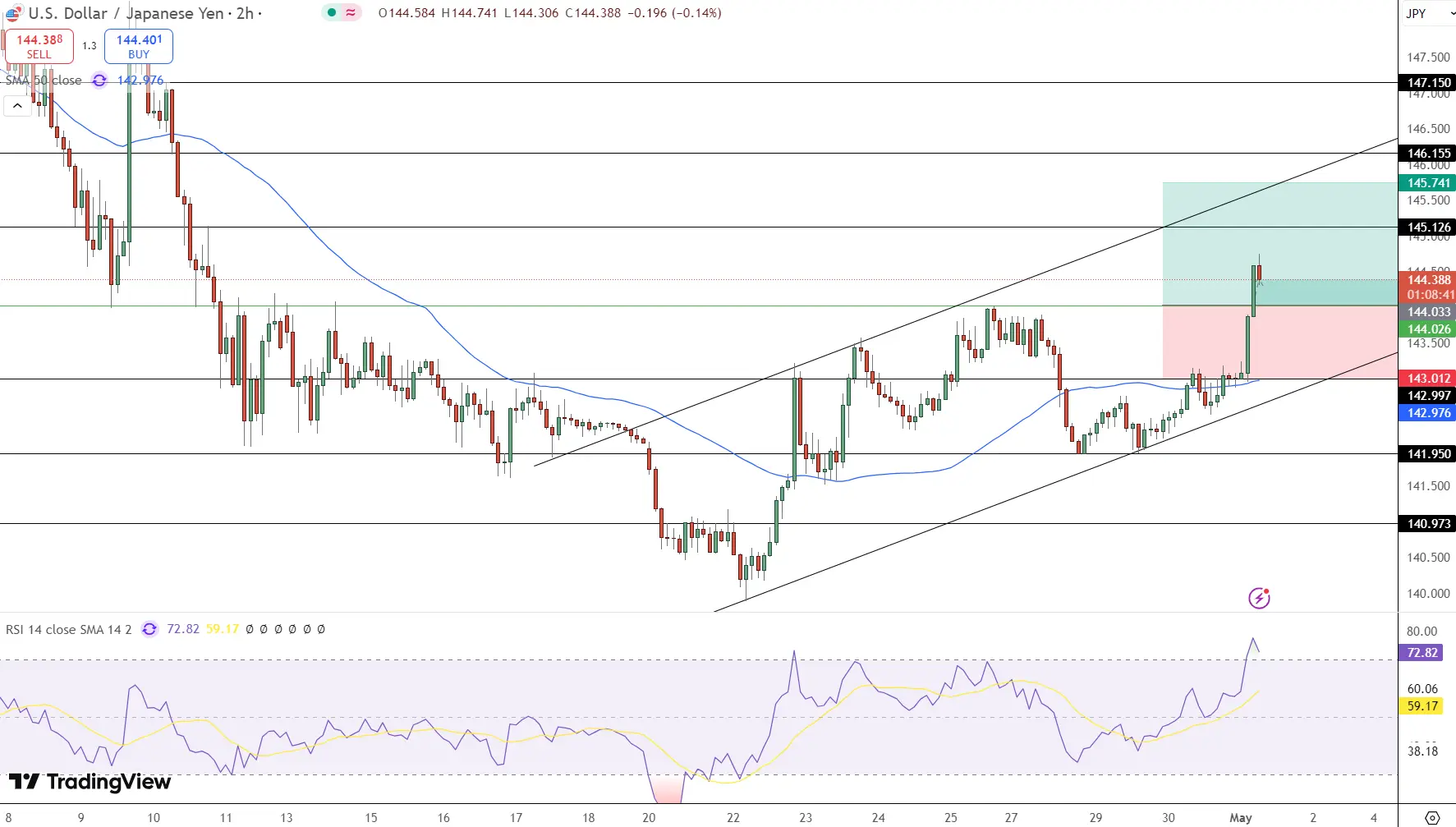Screen dimensions: 1456x827
Task: Click the price change -0.196 (-0.14%) text
Action: [674, 13]
